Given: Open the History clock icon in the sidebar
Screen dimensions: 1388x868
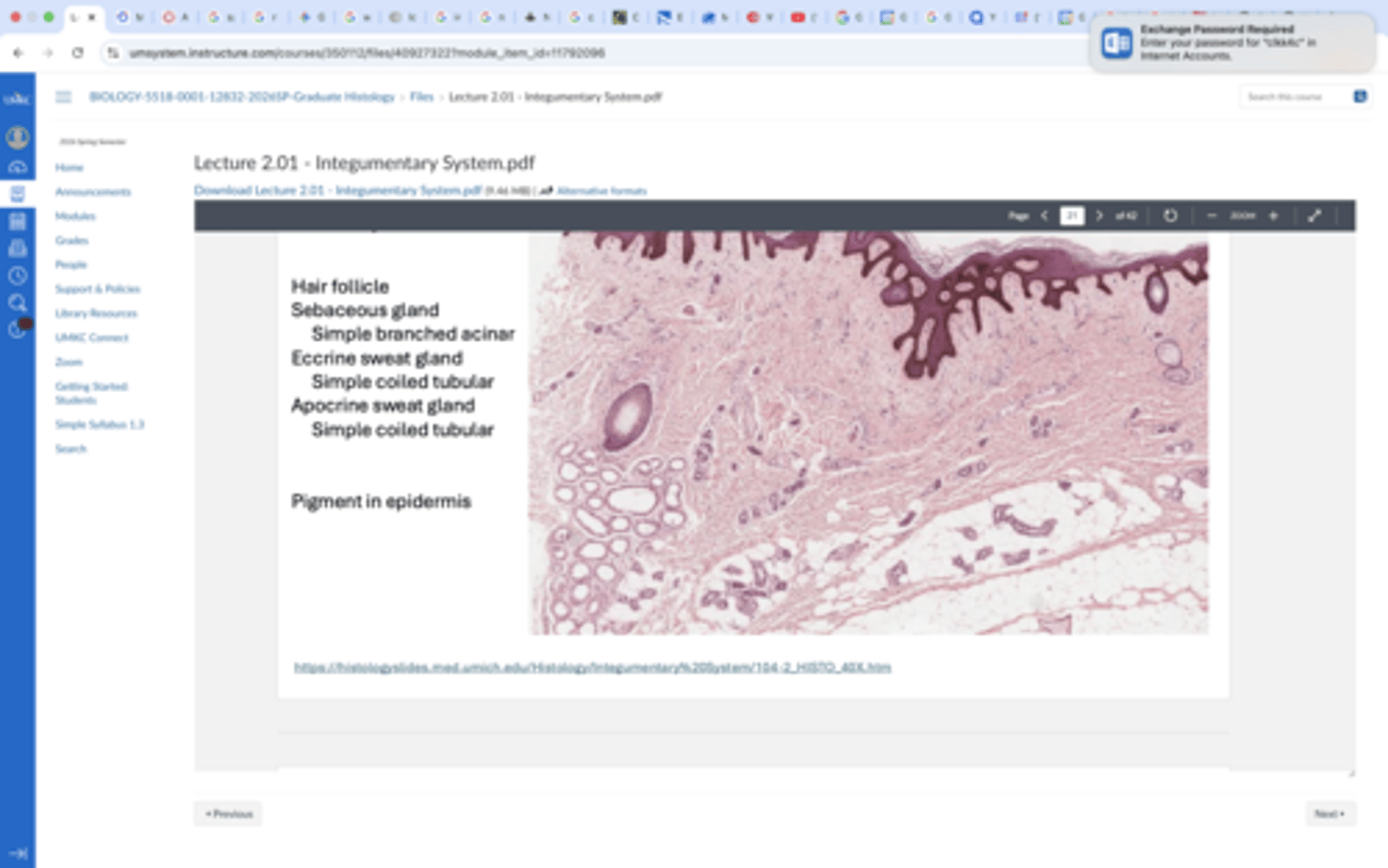Looking at the screenshot, I should [17, 276].
